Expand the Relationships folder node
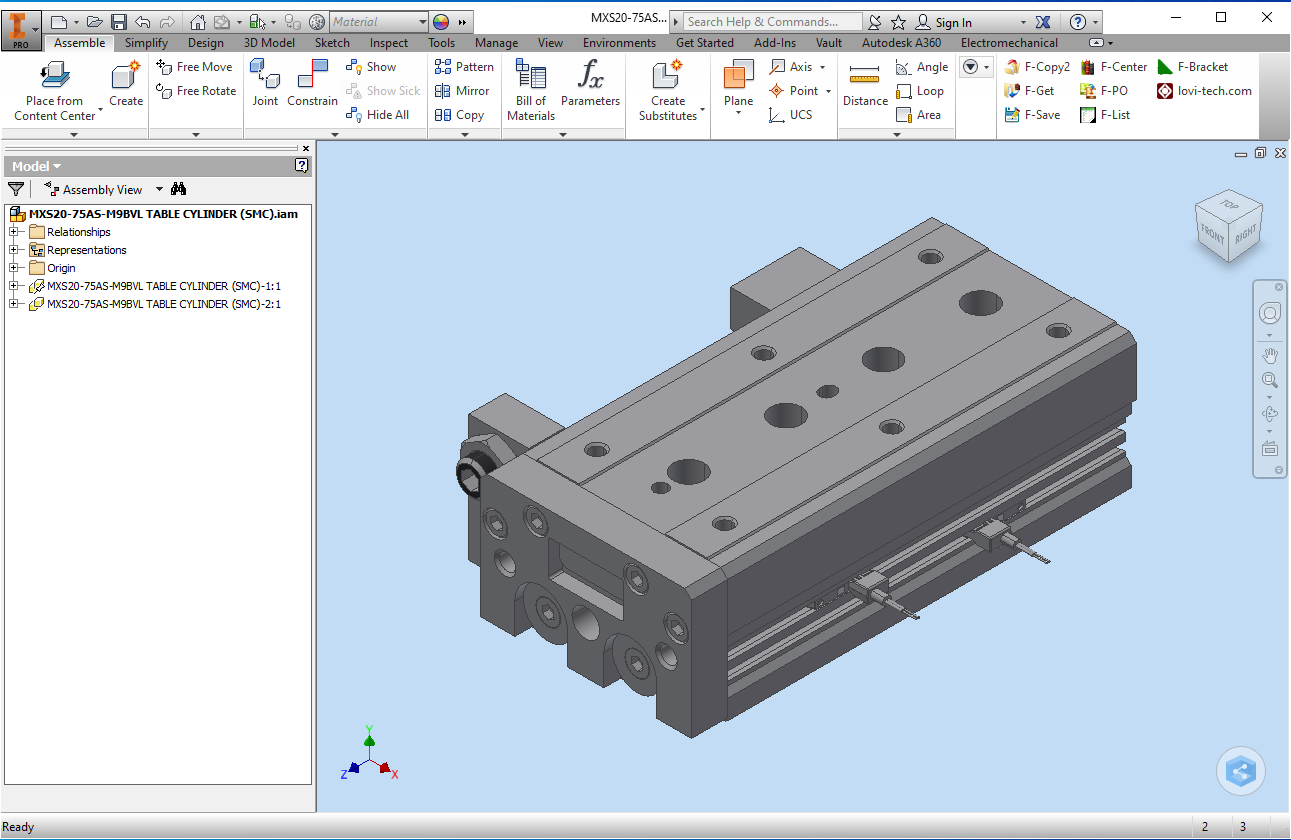 point(15,232)
